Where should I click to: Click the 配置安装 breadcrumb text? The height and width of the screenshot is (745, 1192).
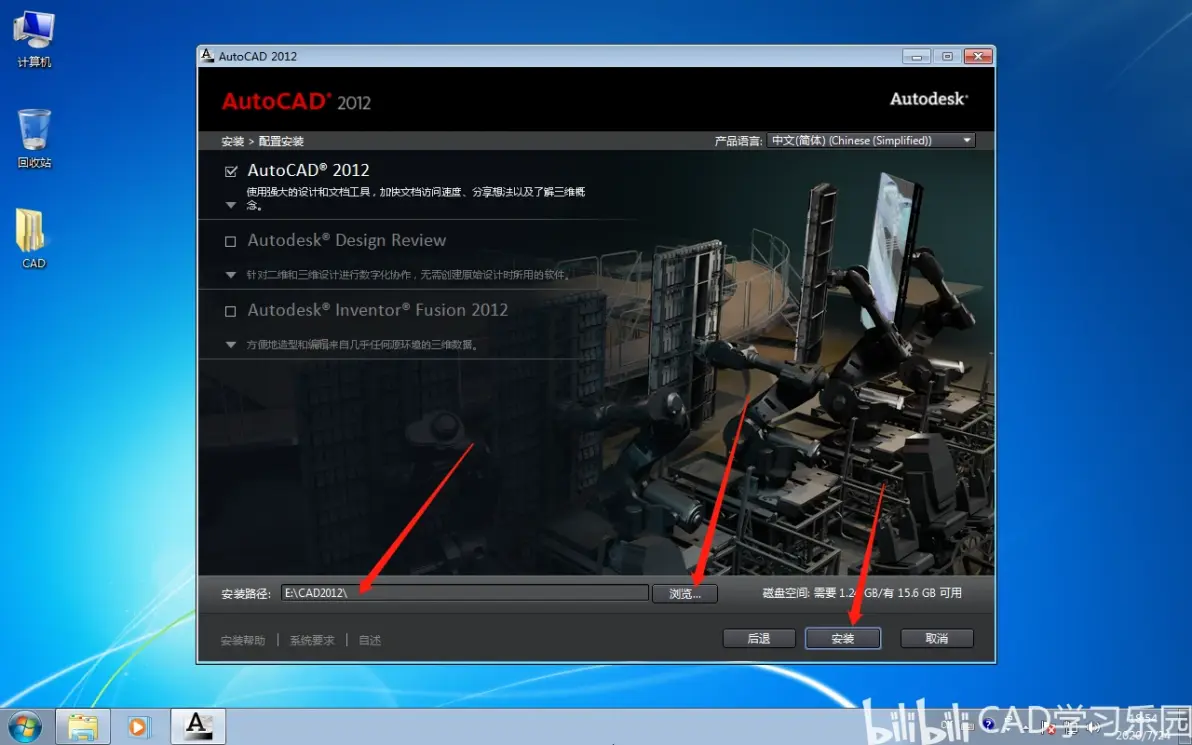pyautogui.click(x=281, y=141)
